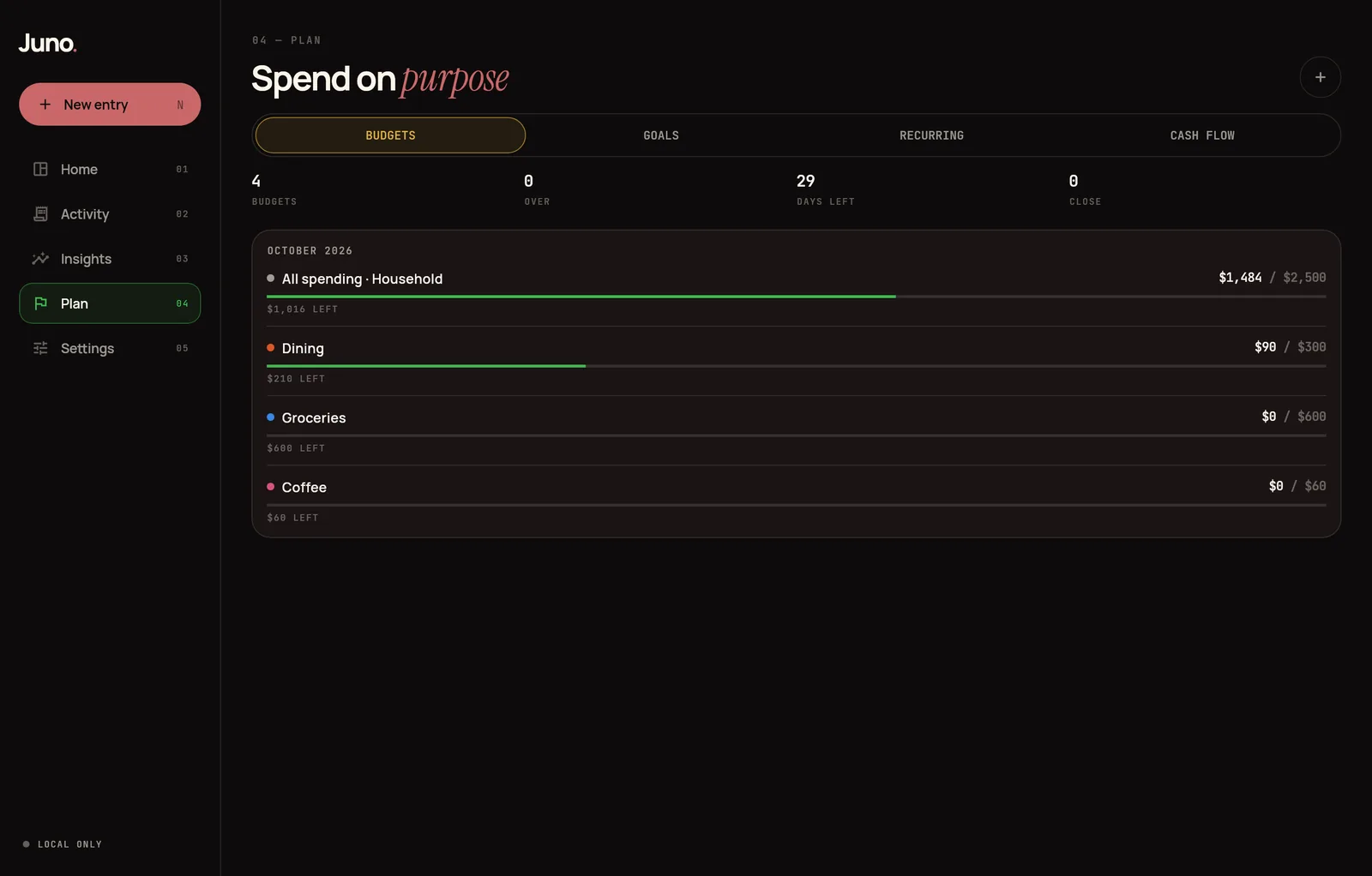1372x876 pixels.
Task: Click the October 2026 heading
Action: pos(310,251)
